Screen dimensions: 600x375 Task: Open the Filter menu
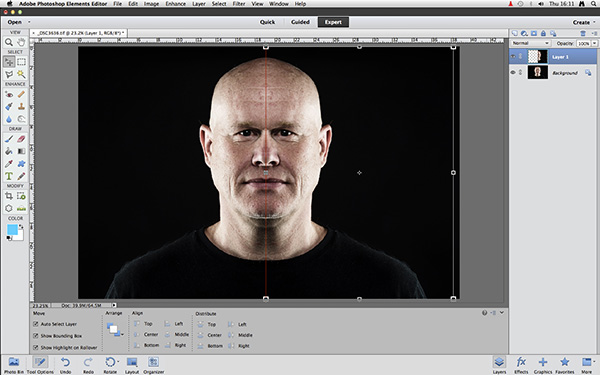click(239, 4)
